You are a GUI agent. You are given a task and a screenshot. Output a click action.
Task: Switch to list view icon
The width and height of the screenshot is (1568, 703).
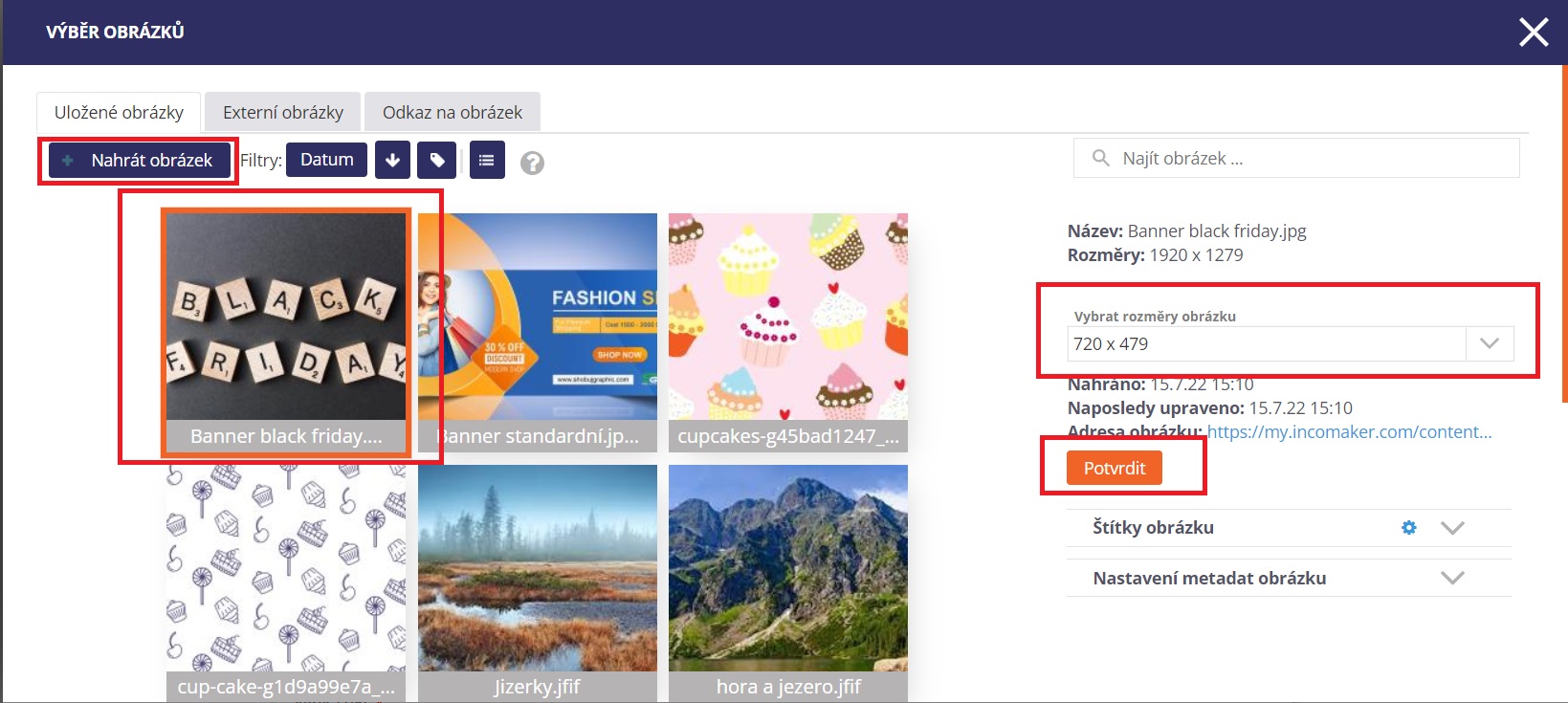coord(487,160)
